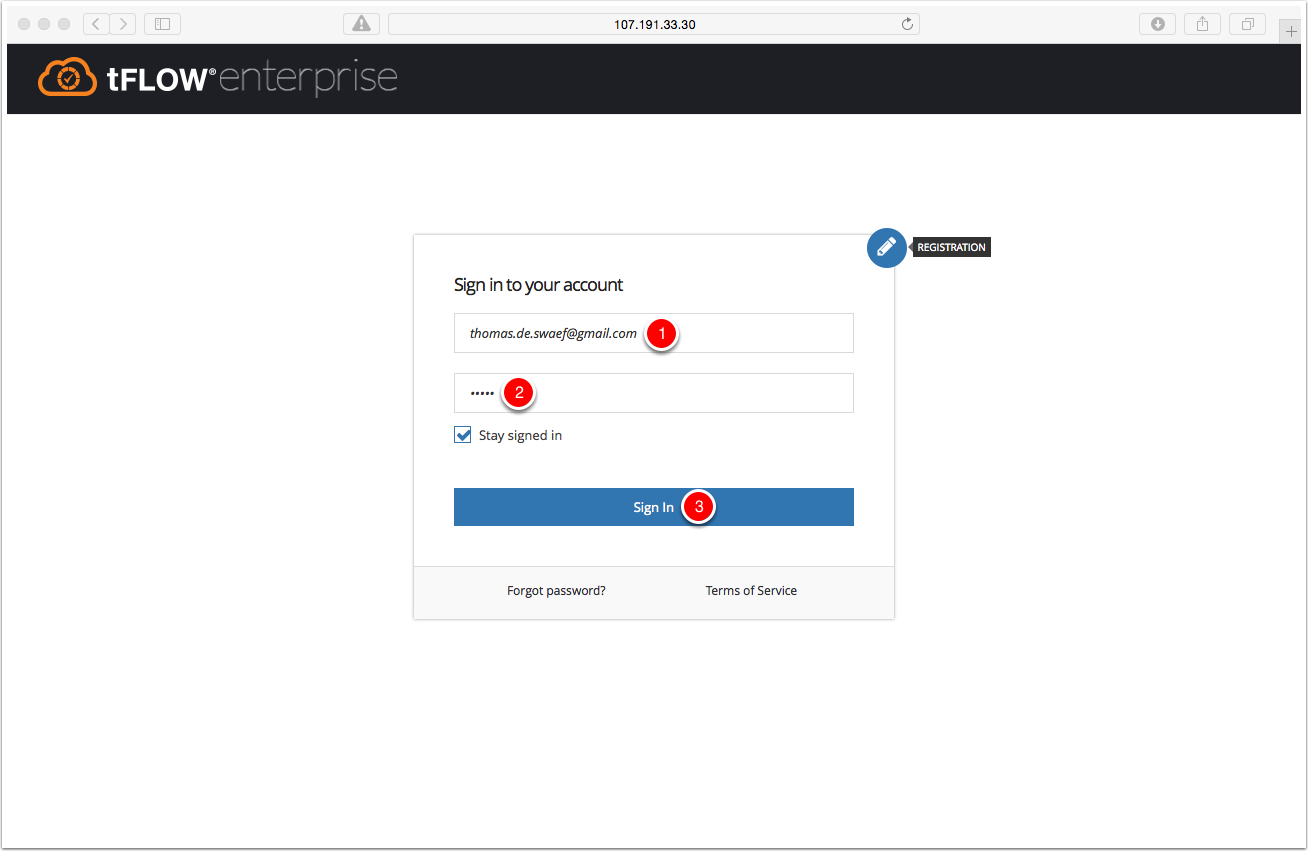Screen dimensions: 1308x851
Task: Click the tFLOW enterprise logo
Action: click(218, 78)
